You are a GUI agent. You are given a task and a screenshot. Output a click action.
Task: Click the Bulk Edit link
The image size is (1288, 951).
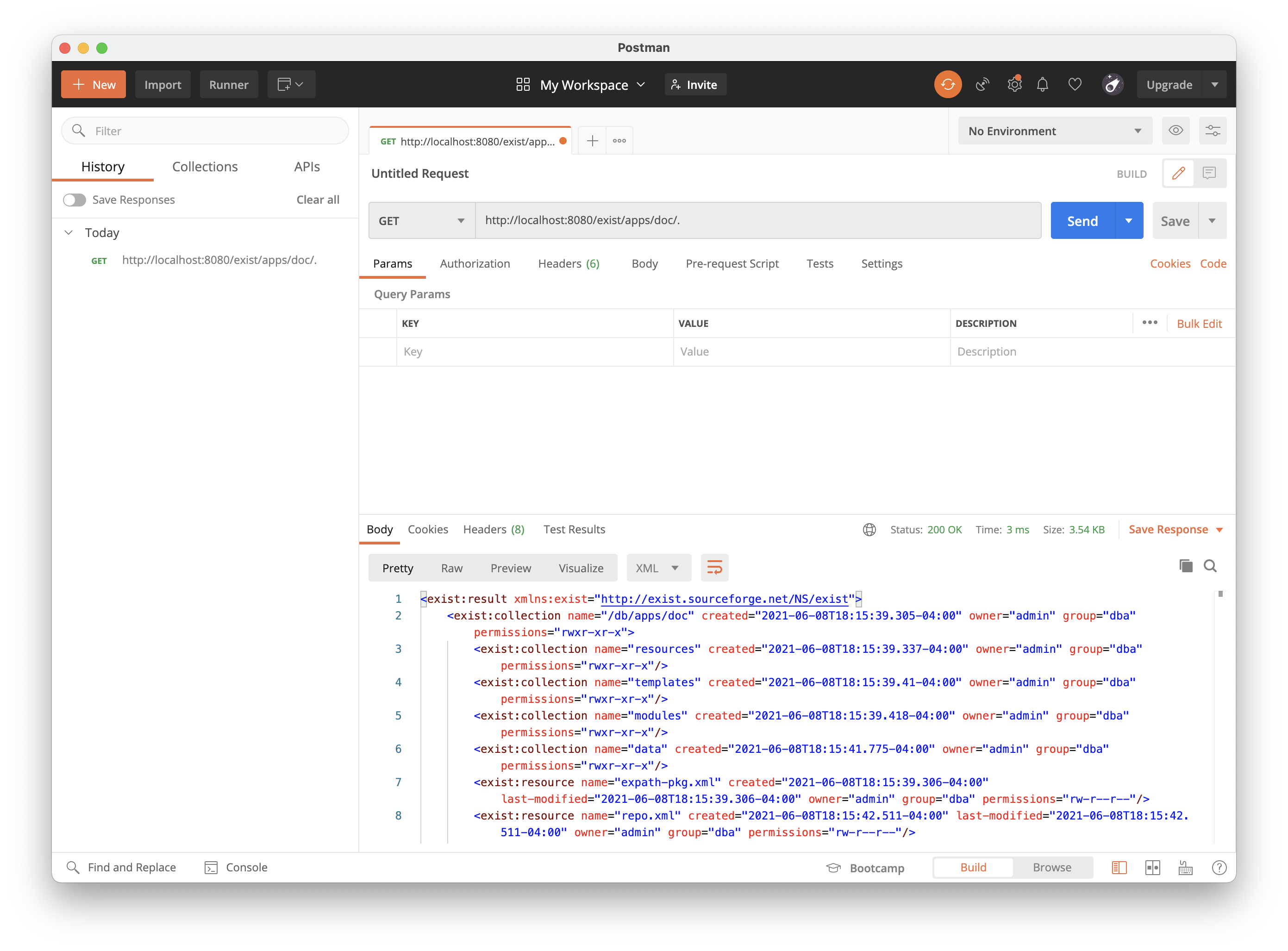1199,324
